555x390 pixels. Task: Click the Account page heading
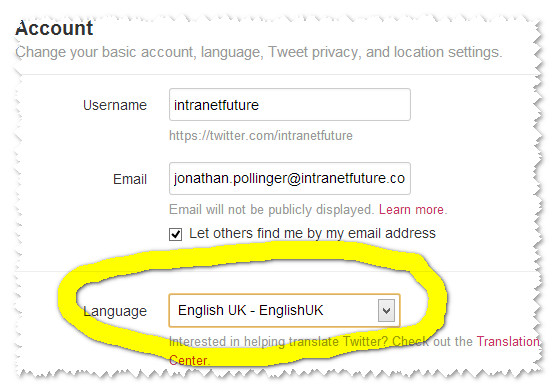pos(54,28)
